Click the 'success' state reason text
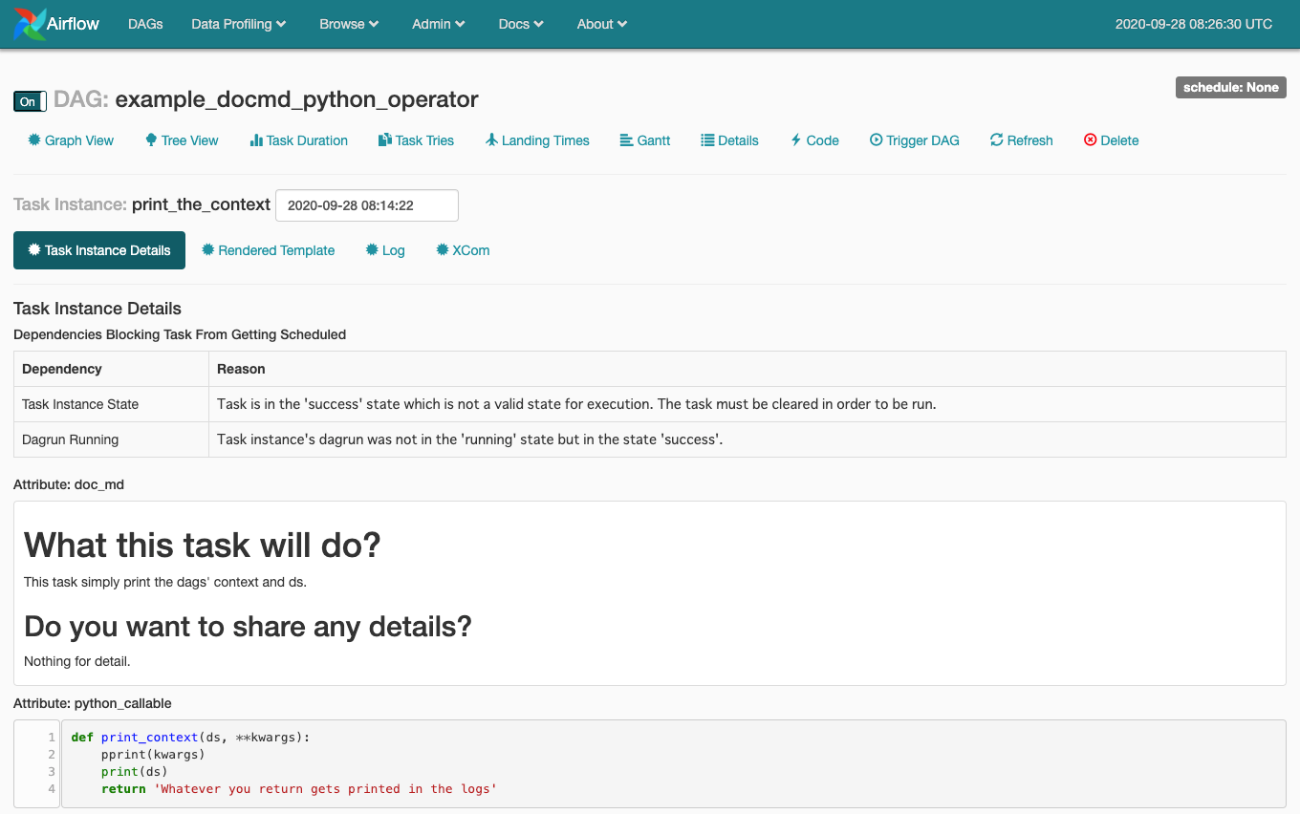Image resolution: width=1300 pixels, height=814 pixels. (576, 404)
